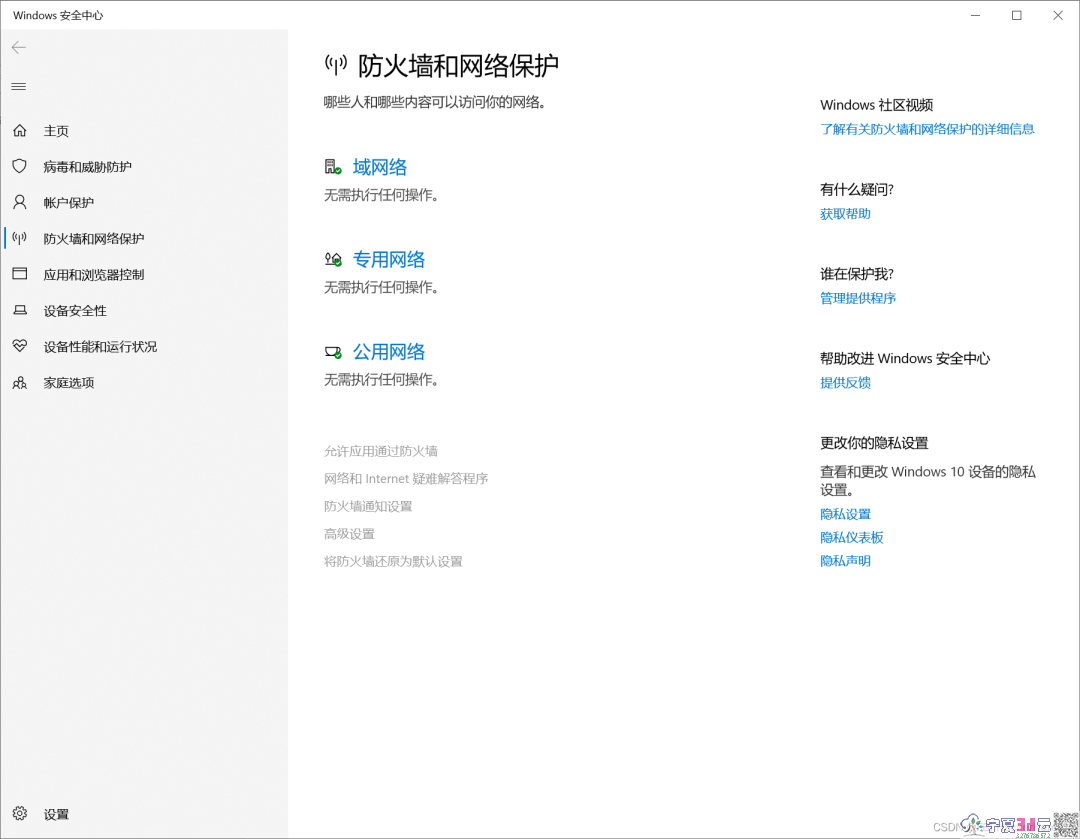
Task: Click the 帮助改进 Windows 安全中心 heading
Action: pos(904,358)
